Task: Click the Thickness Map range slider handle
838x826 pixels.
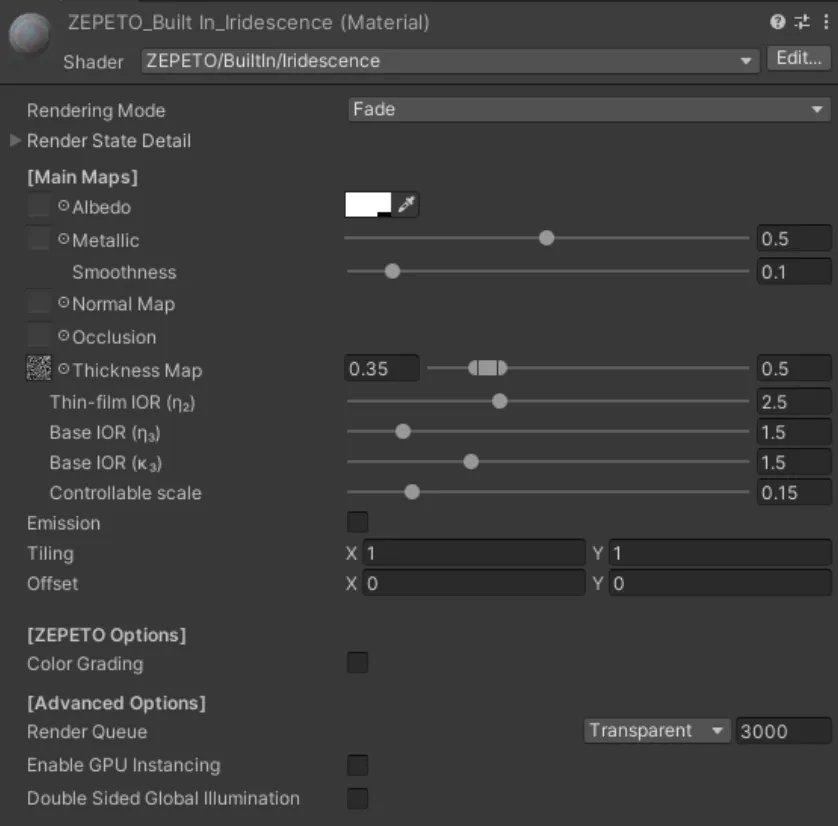Action: tap(487, 368)
